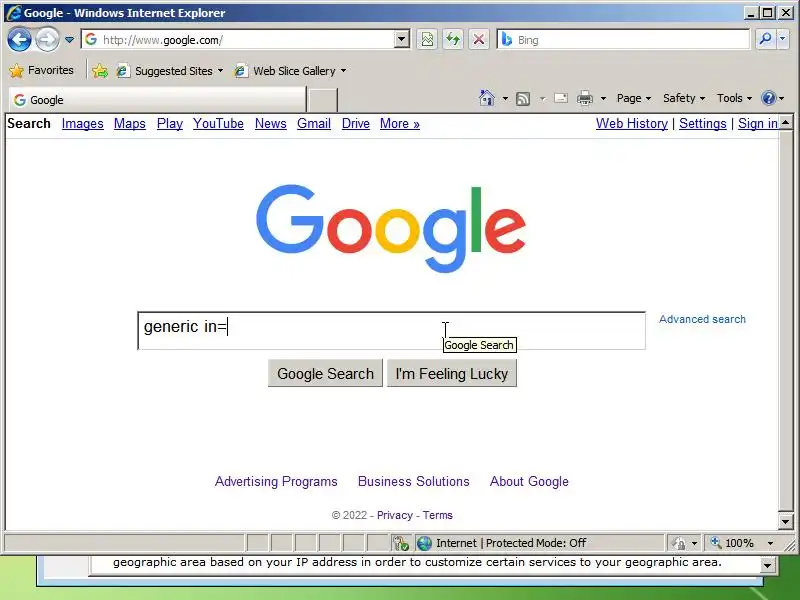800x600 pixels.
Task: Click the Help question mark icon
Action: (768, 98)
